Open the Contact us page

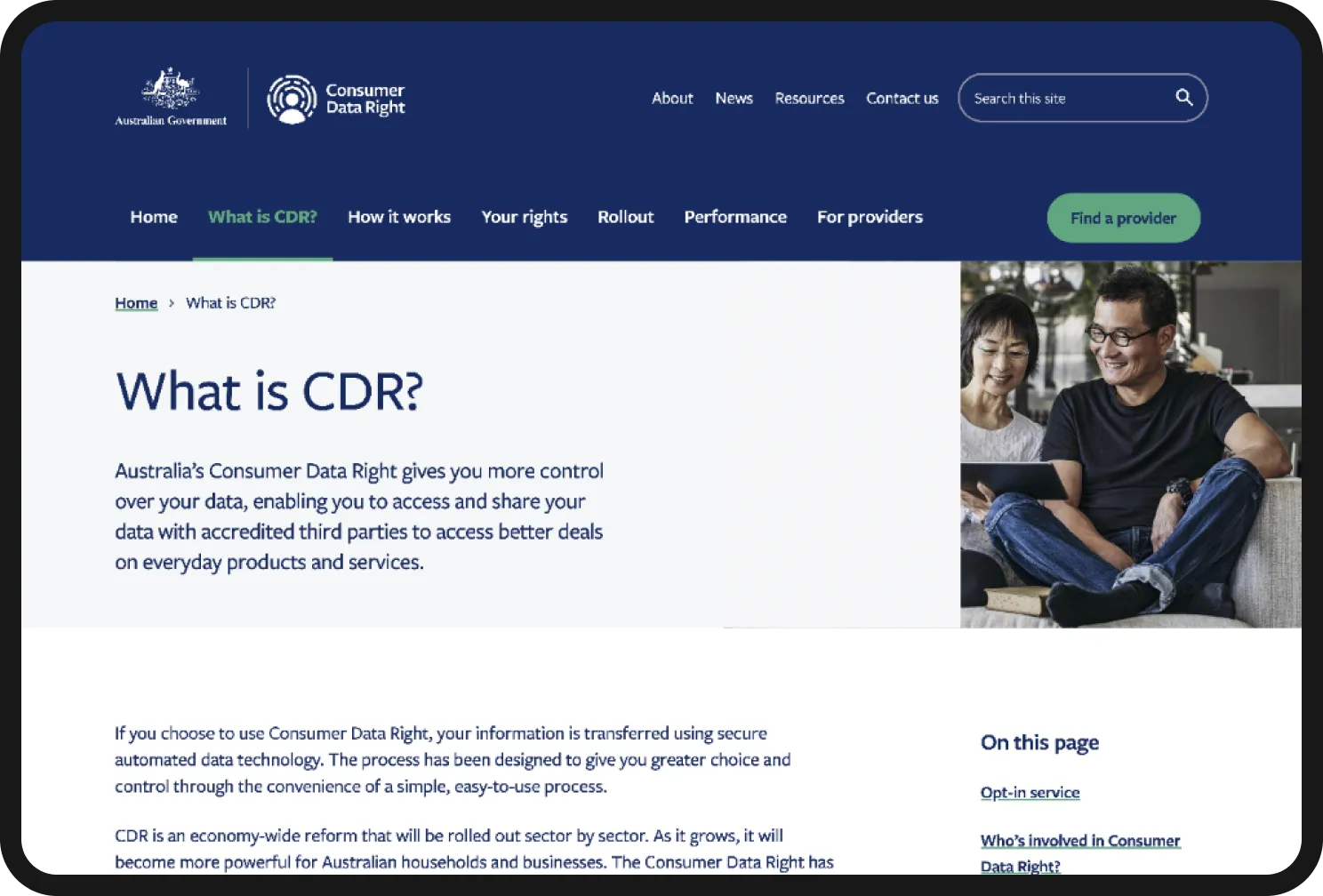coord(902,98)
